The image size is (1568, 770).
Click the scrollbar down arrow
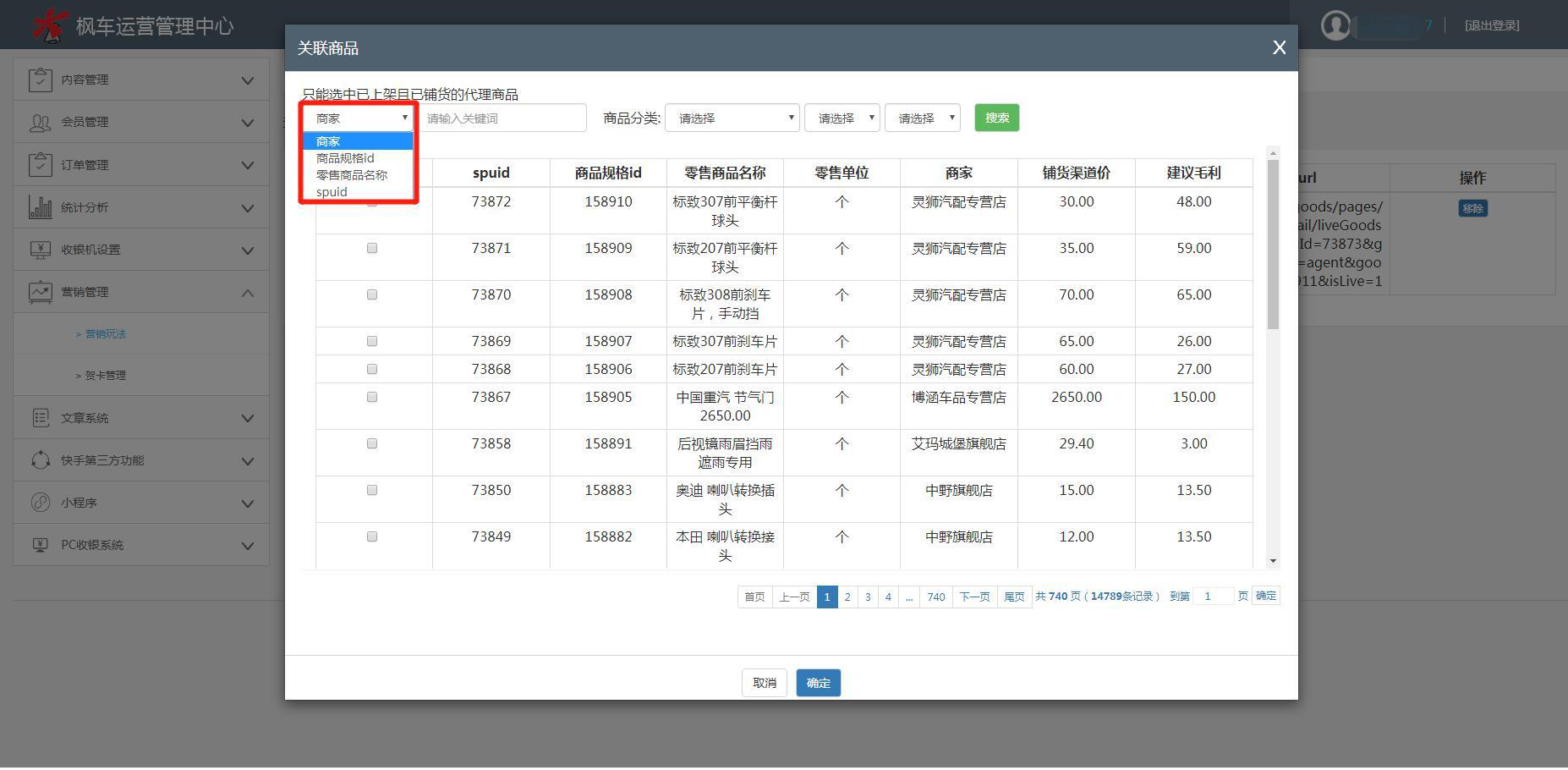coord(1273,561)
